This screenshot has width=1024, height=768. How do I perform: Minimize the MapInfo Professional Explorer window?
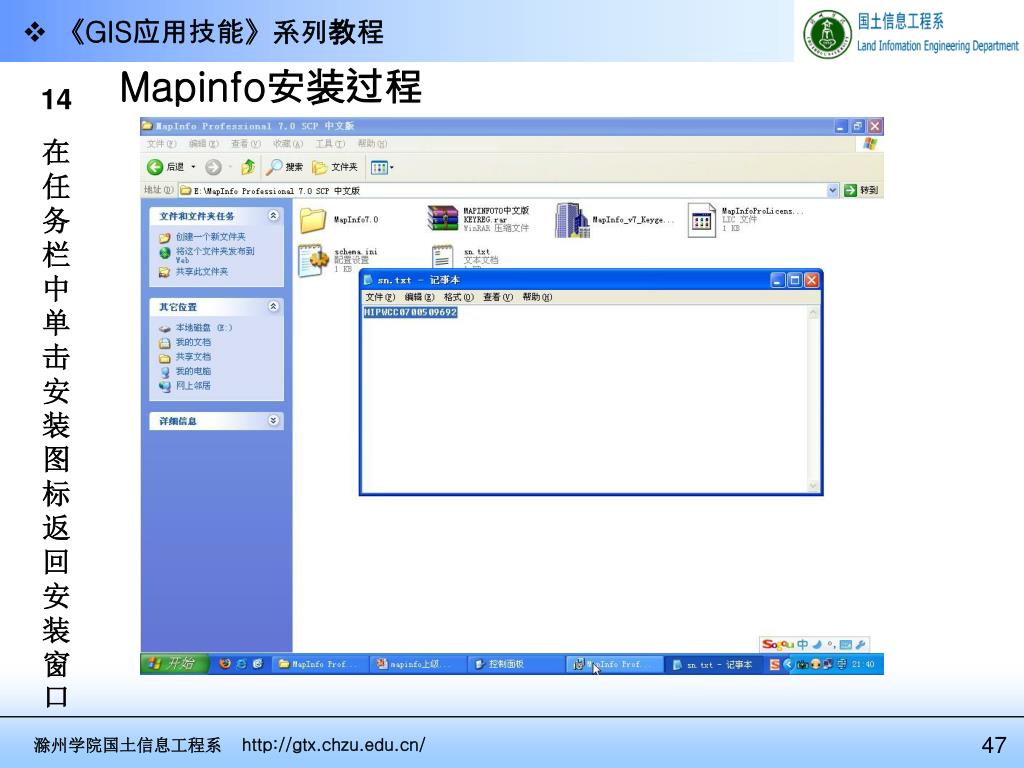click(x=841, y=126)
